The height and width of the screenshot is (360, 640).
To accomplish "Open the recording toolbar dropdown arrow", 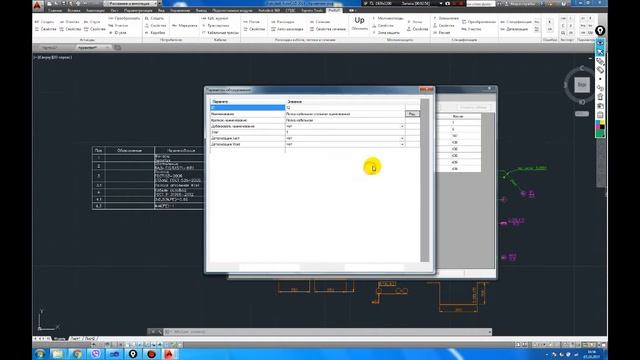I will click(441, 4).
